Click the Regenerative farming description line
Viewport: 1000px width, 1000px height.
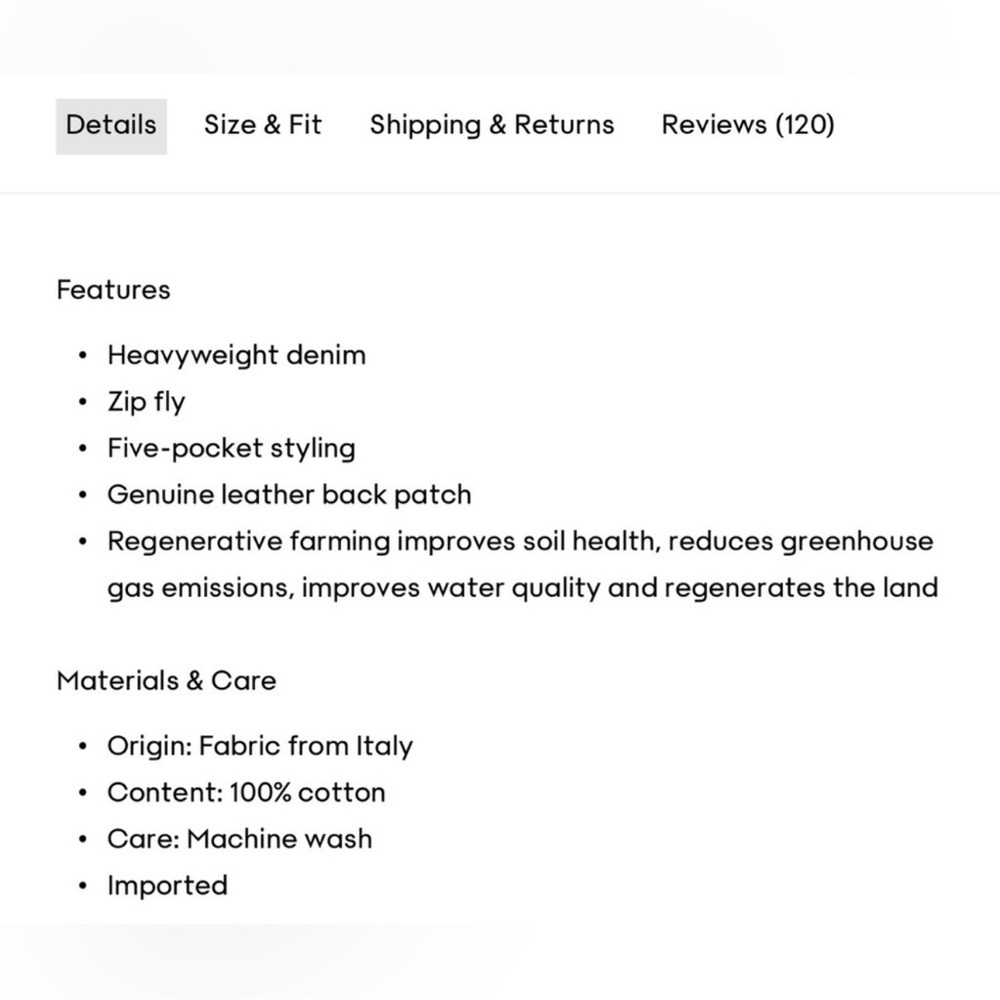pyautogui.click(x=520, y=542)
